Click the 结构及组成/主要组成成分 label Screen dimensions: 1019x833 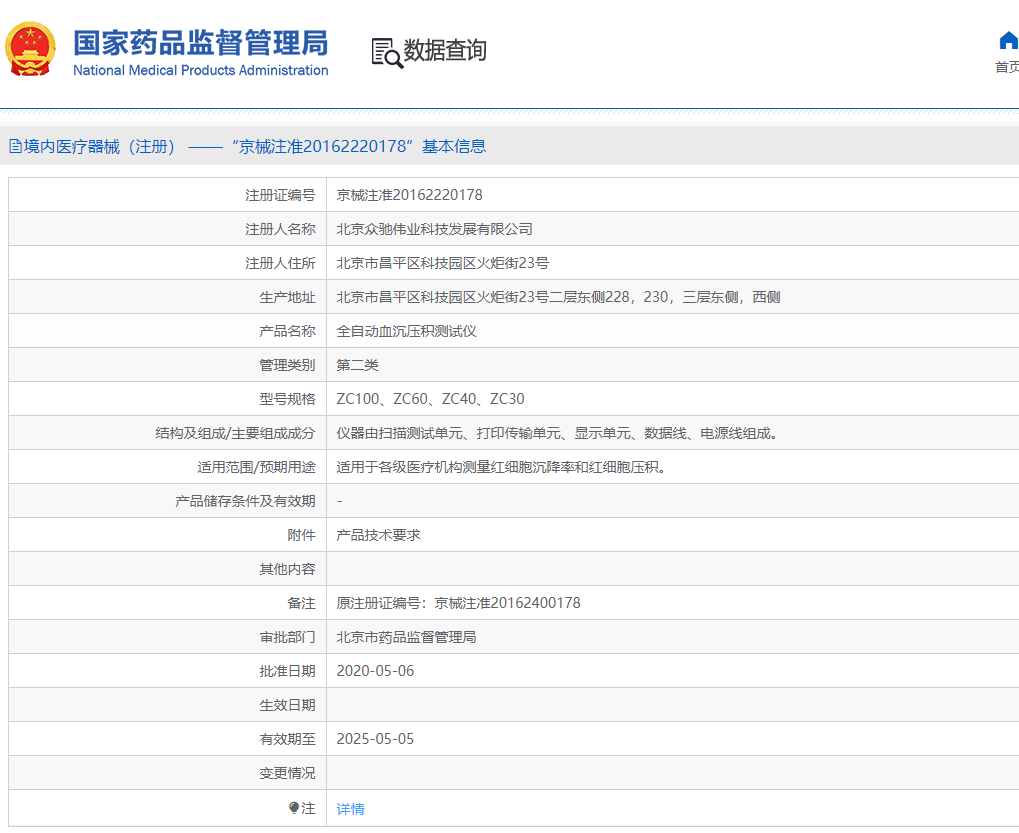[235, 433]
